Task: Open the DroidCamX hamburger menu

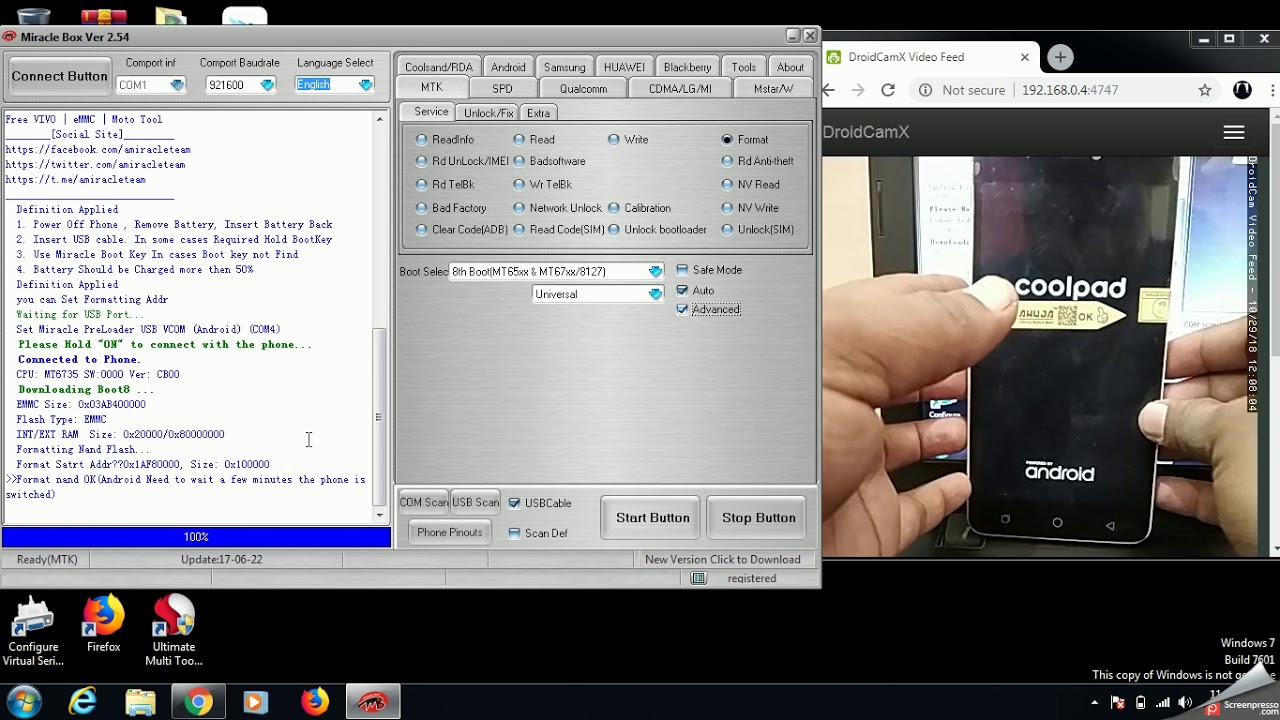Action: point(1234,132)
